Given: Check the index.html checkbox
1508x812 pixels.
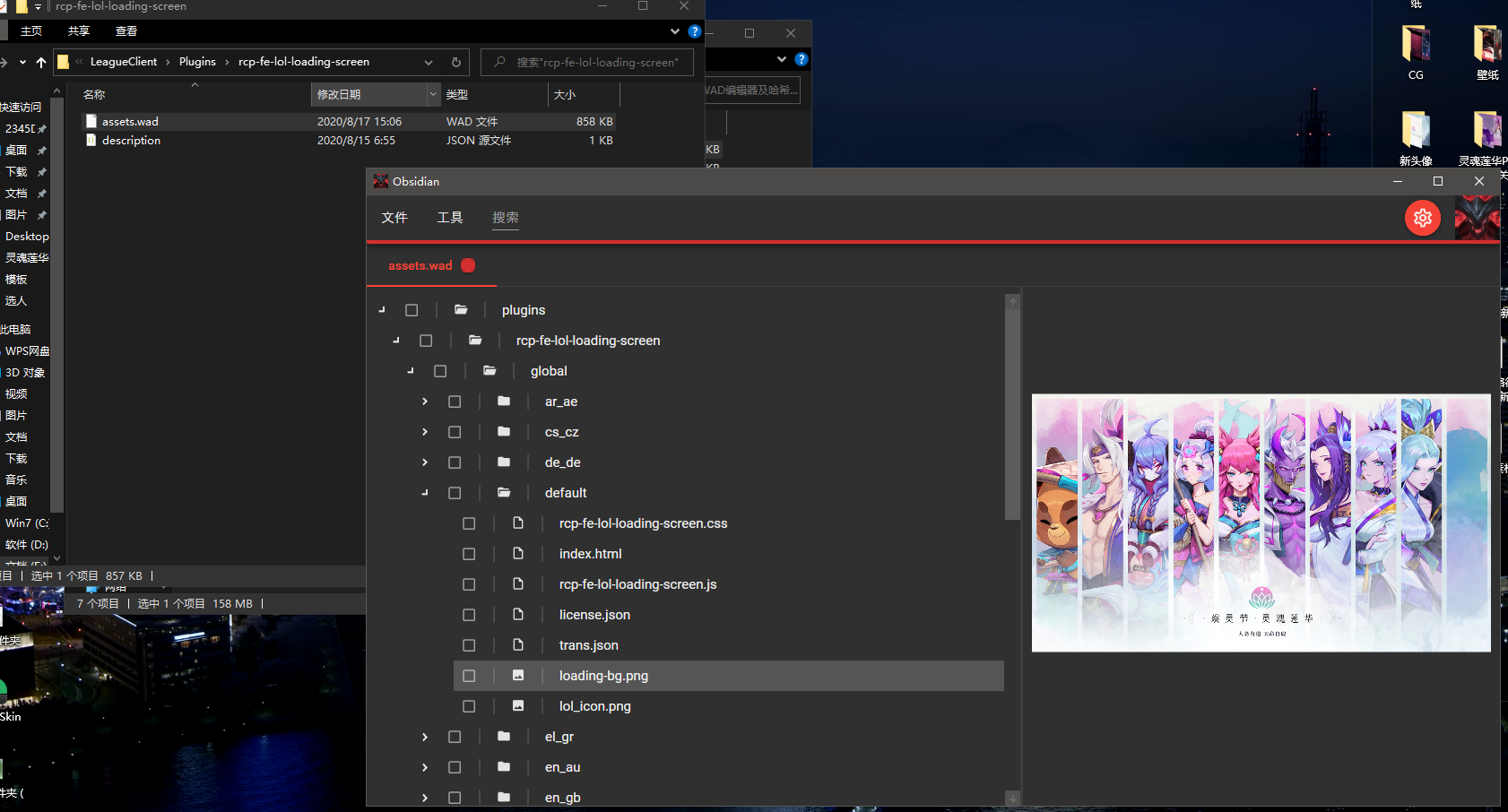Looking at the screenshot, I should tap(469, 554).
